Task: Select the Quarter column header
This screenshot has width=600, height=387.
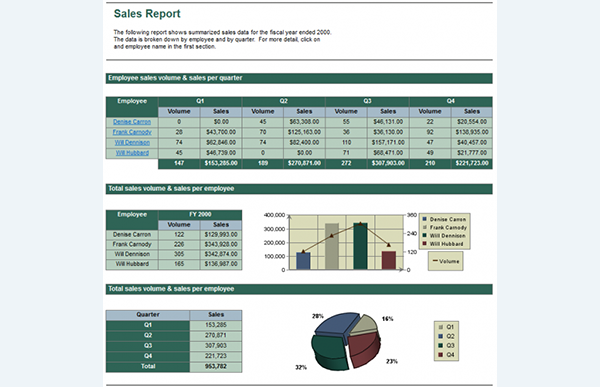Action: tap(148, 315)
